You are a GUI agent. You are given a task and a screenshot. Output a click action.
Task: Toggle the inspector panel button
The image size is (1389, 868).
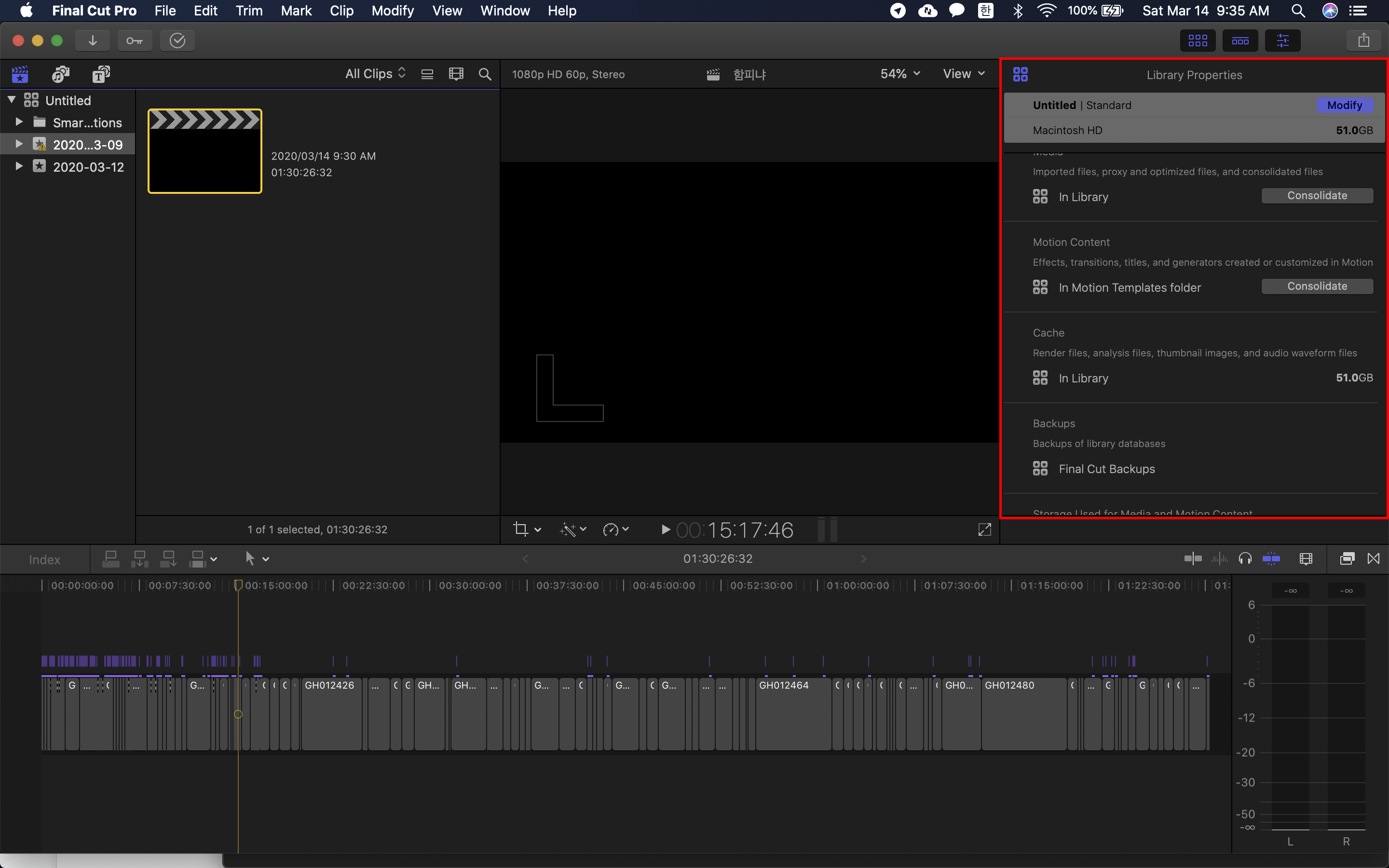[x=1282, y=41]
